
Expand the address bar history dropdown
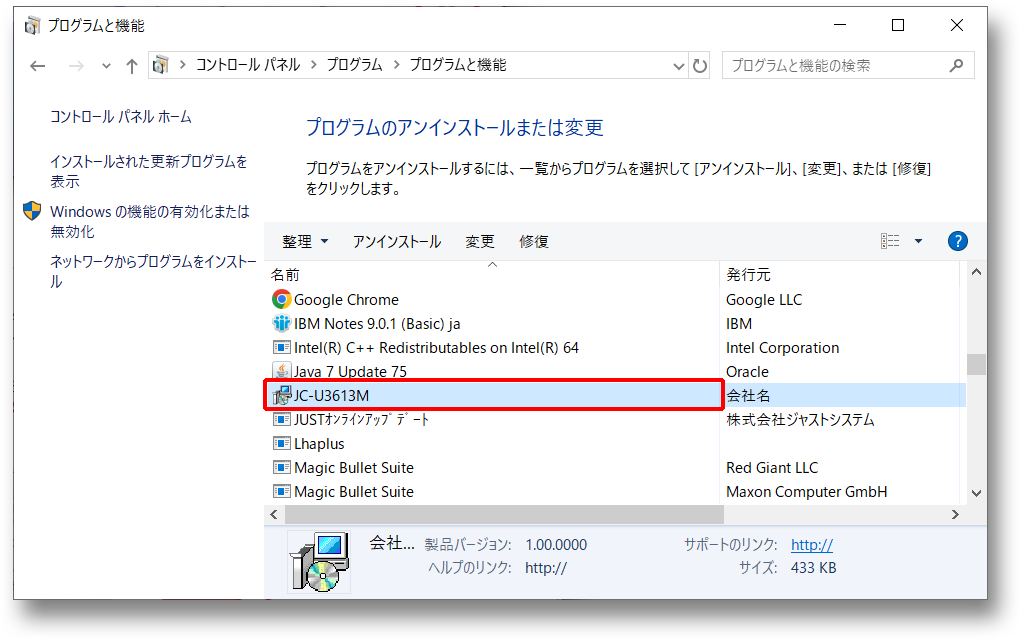[x=679, y=66]
